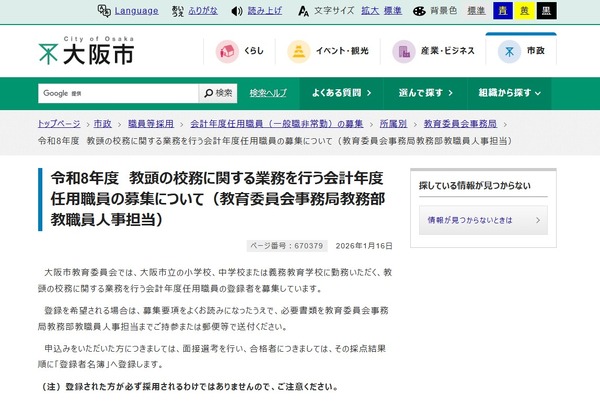Click sidebar heading 探している情報が見つからない
Screen dimensions: 600x407
click(x=475, y=186)
